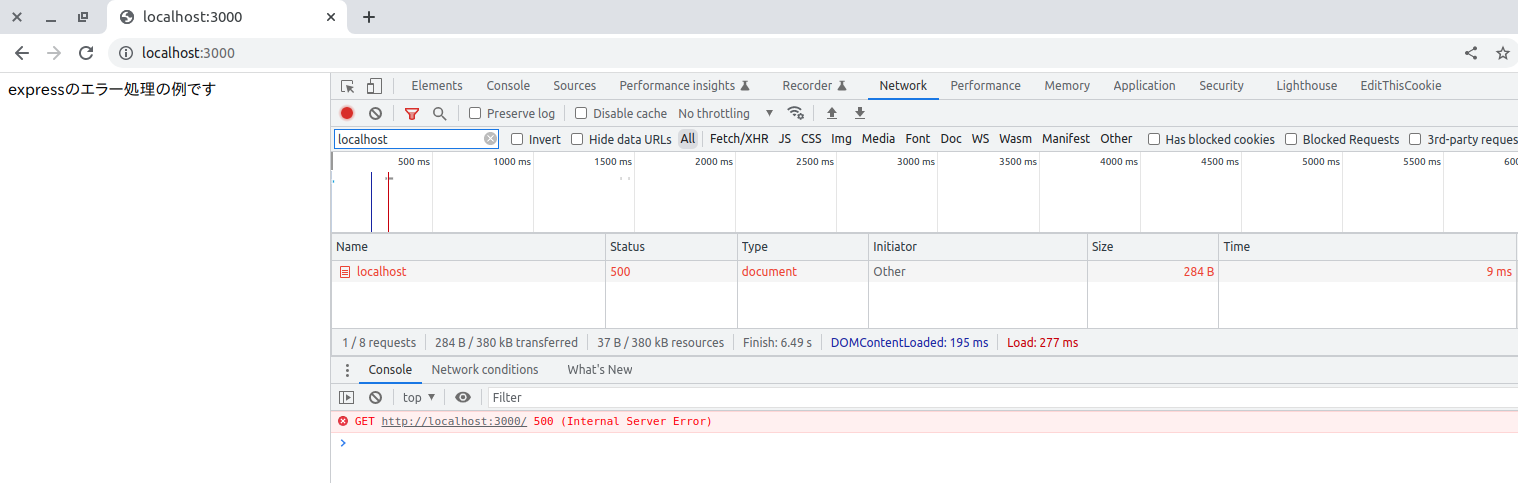Check Hide data URLs checkbox
This screenshot has width=1518, height=483.
click(577, 140)
